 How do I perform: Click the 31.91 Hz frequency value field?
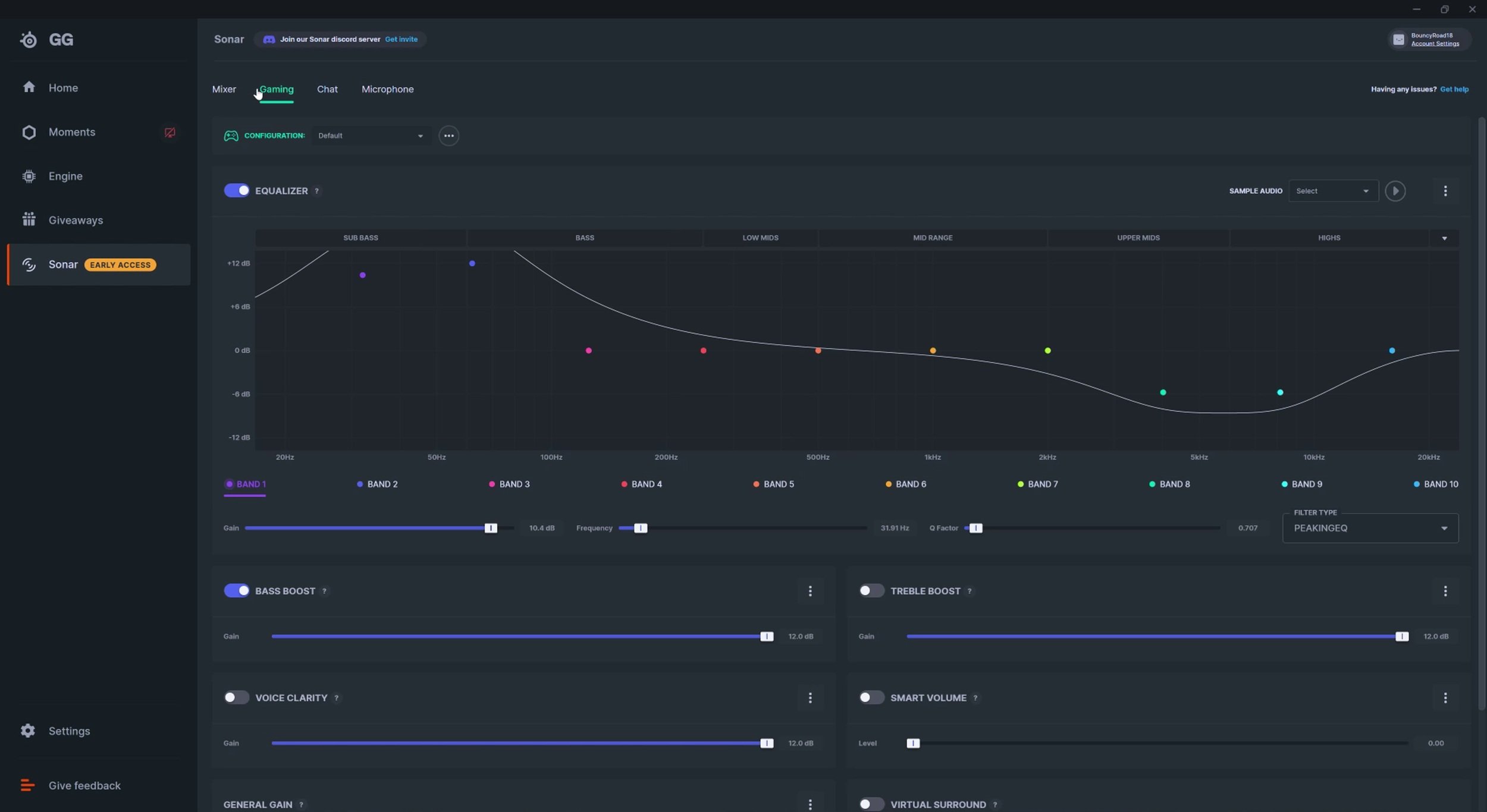coord(895,528)
